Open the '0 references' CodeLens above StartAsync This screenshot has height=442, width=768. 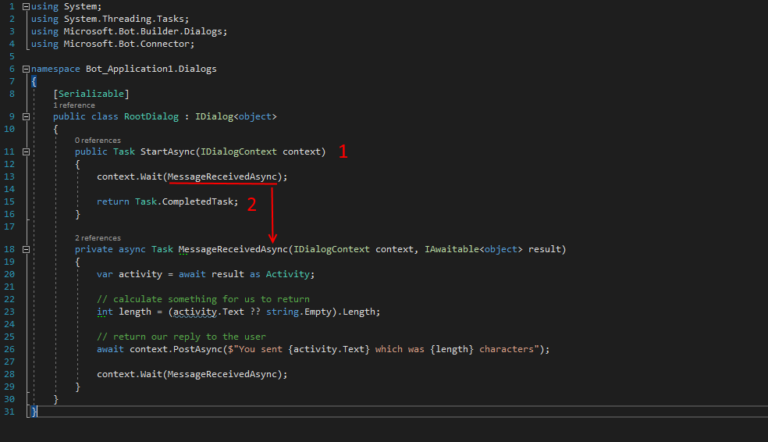coord(97,140)
